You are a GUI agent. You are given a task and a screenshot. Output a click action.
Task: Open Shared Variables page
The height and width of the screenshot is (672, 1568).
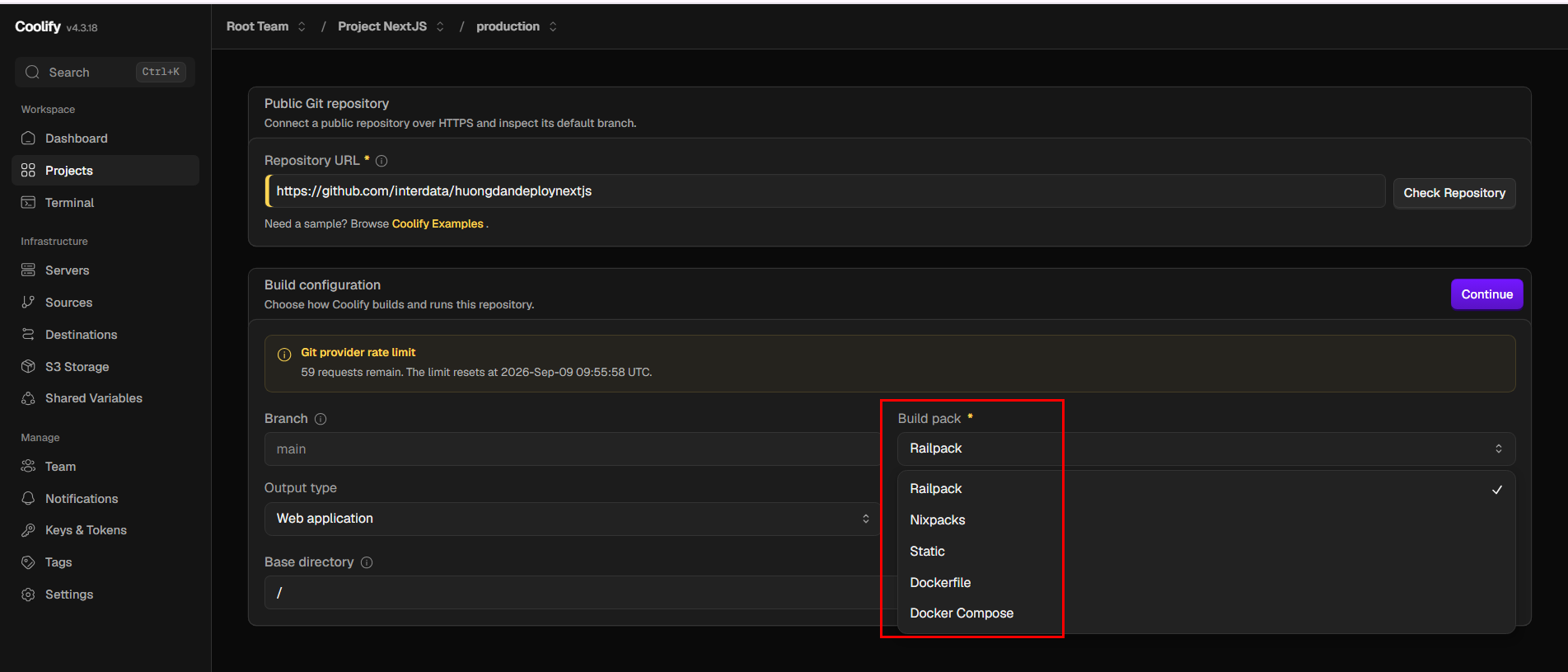click(x=105, y=398)
